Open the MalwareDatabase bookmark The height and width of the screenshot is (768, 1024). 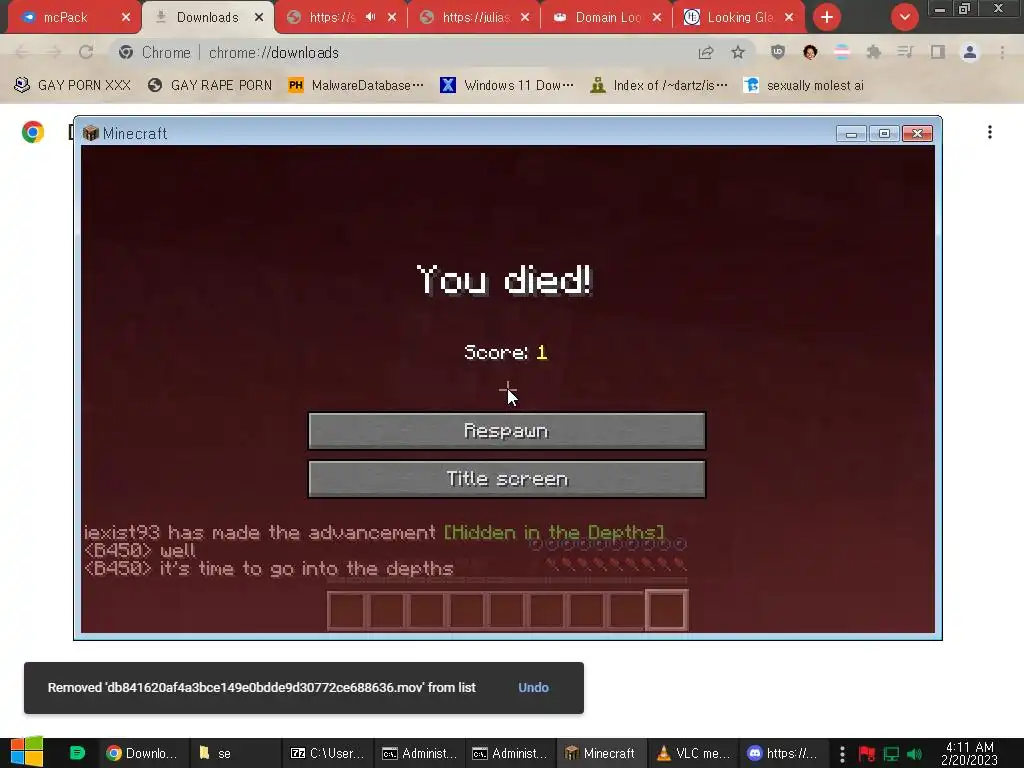[x=357, y=85]
